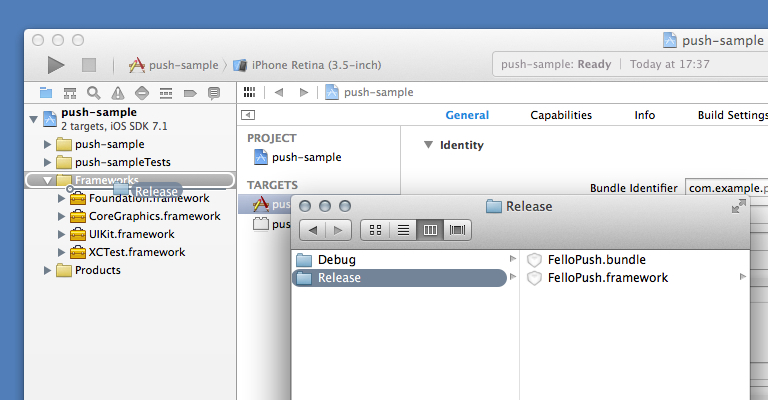Switch Finder to icon view
The width and height of the screenshot is (768, 400).
375,230
